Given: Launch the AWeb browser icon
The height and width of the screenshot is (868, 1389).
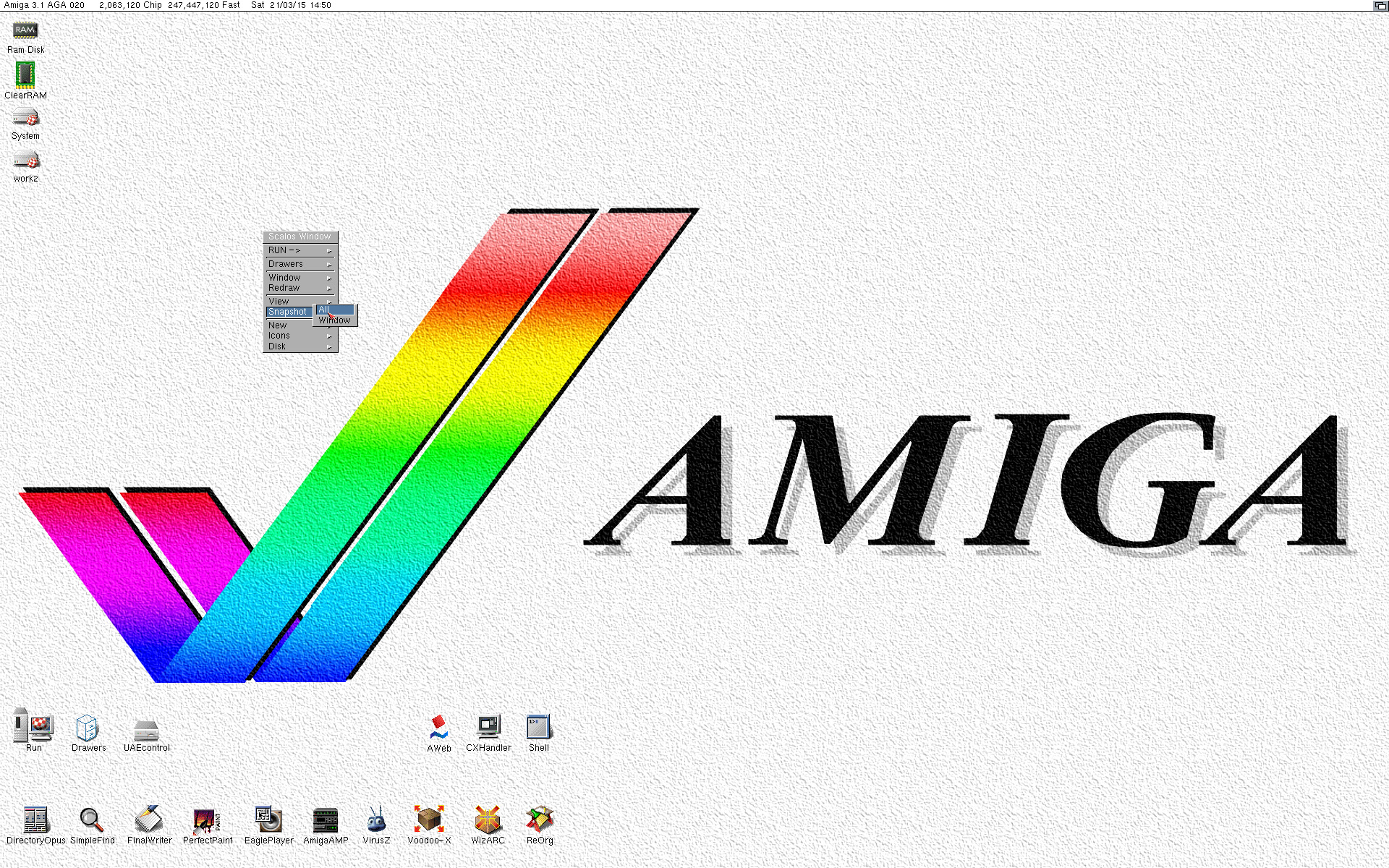Looking at the screenshot, I should [x=438, y=728].
